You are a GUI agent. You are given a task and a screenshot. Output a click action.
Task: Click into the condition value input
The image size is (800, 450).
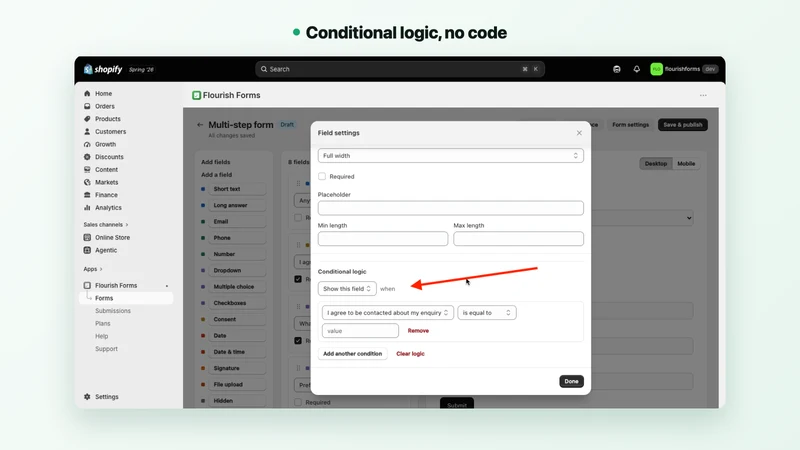pyautogui.click(x=360, y=331)
